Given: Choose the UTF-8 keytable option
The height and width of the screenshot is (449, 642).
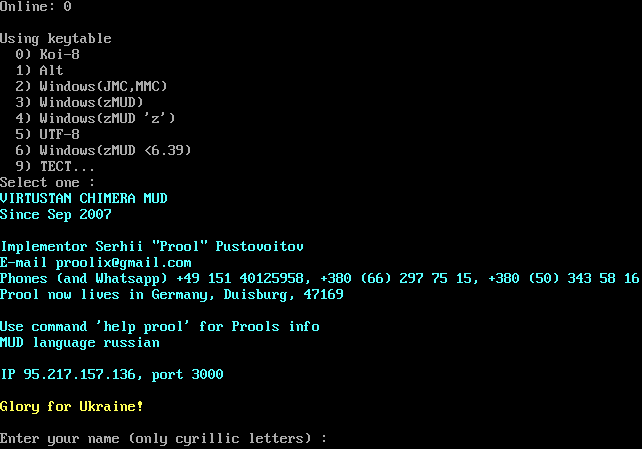Looking at the screenshot, I should (x=59, y=135).
